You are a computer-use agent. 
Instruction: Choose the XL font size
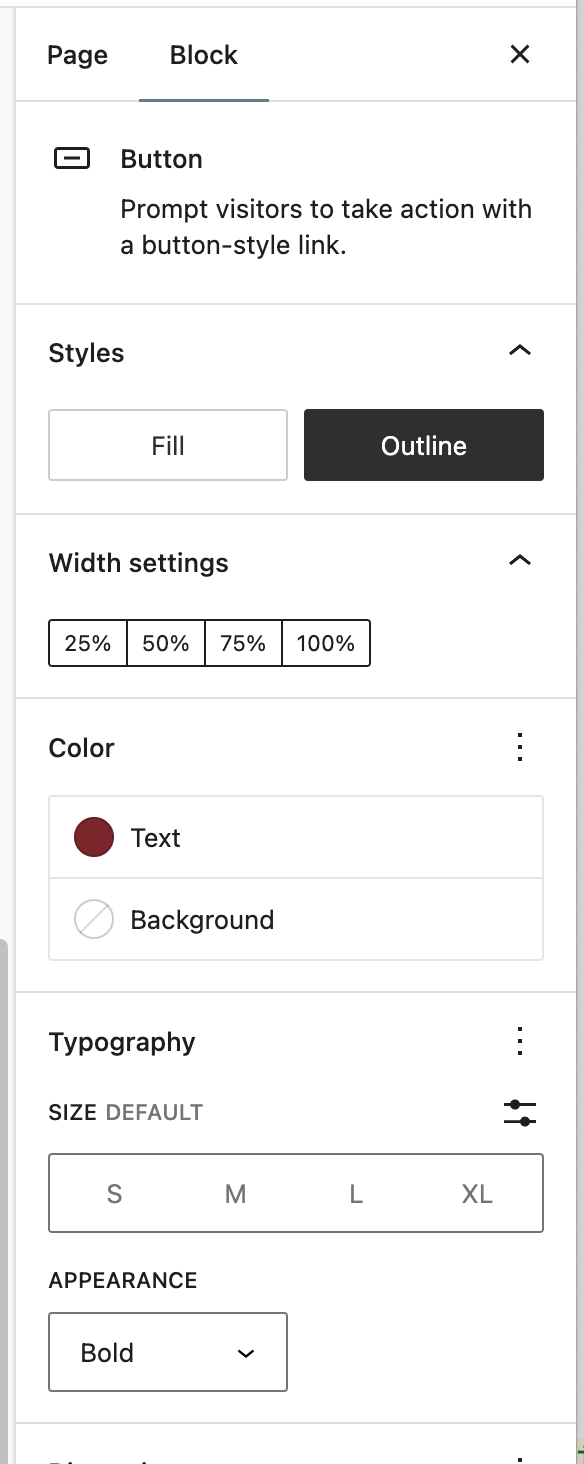(477, 1193)
